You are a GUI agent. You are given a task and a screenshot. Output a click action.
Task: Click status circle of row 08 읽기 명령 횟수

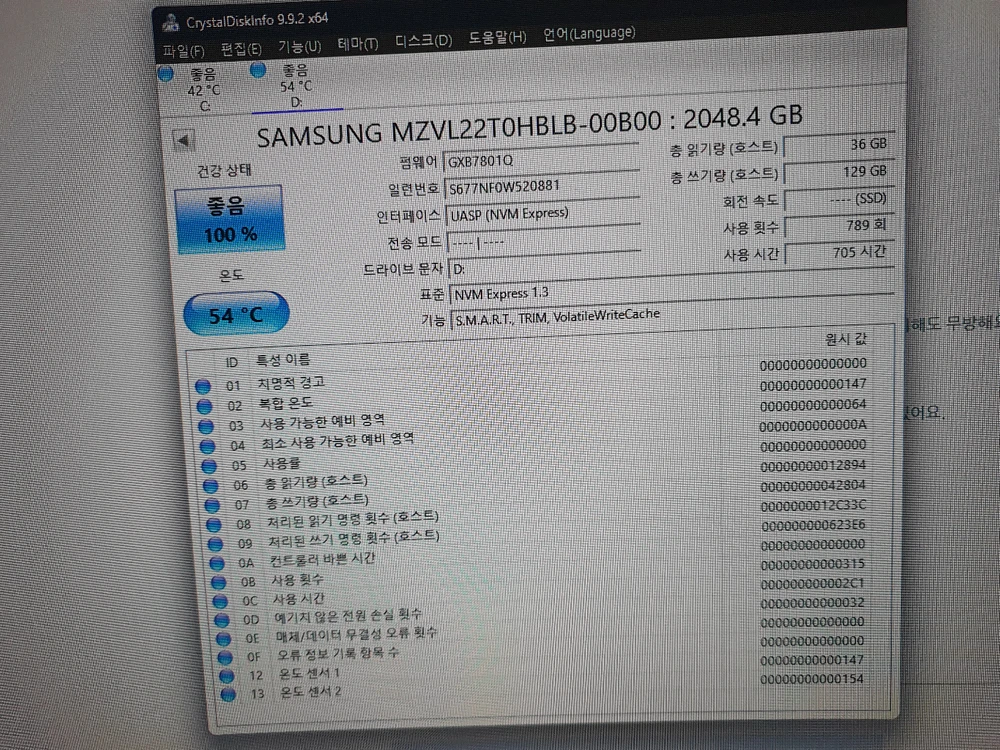pos(214,525)
